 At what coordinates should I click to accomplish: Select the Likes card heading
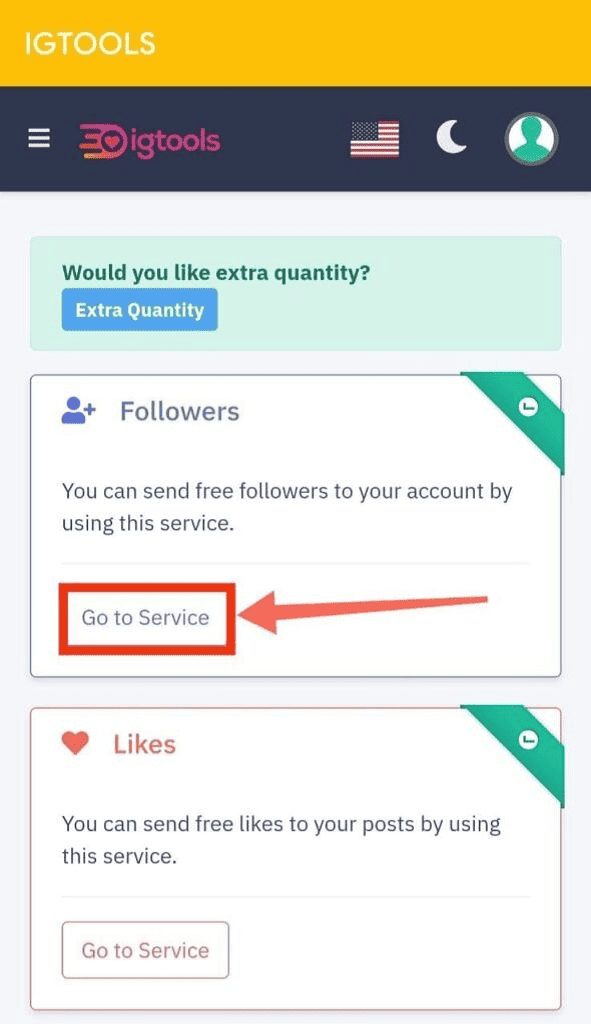click(x=144, y=744)
